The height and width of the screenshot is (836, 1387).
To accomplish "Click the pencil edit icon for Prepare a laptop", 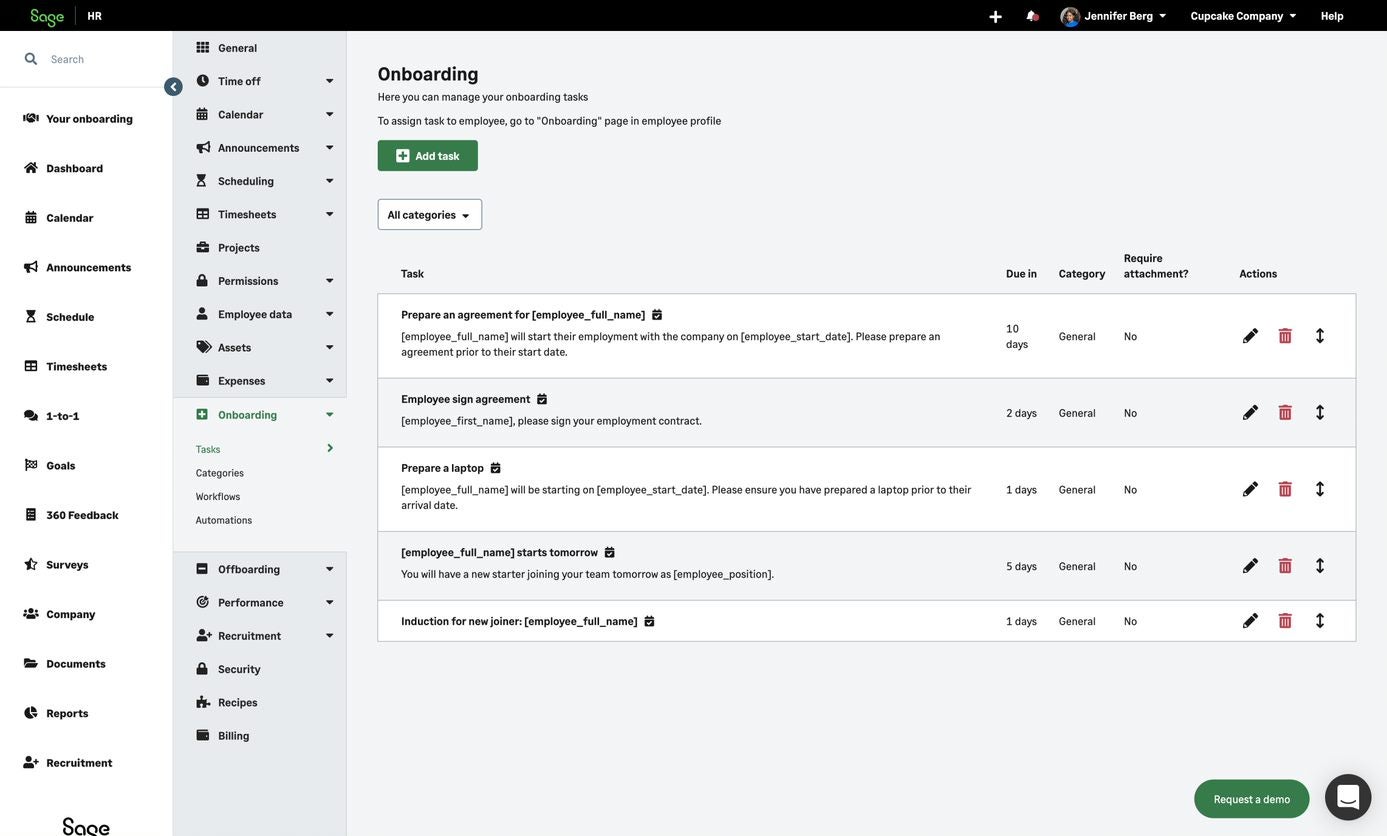I will click(1250, 489).
